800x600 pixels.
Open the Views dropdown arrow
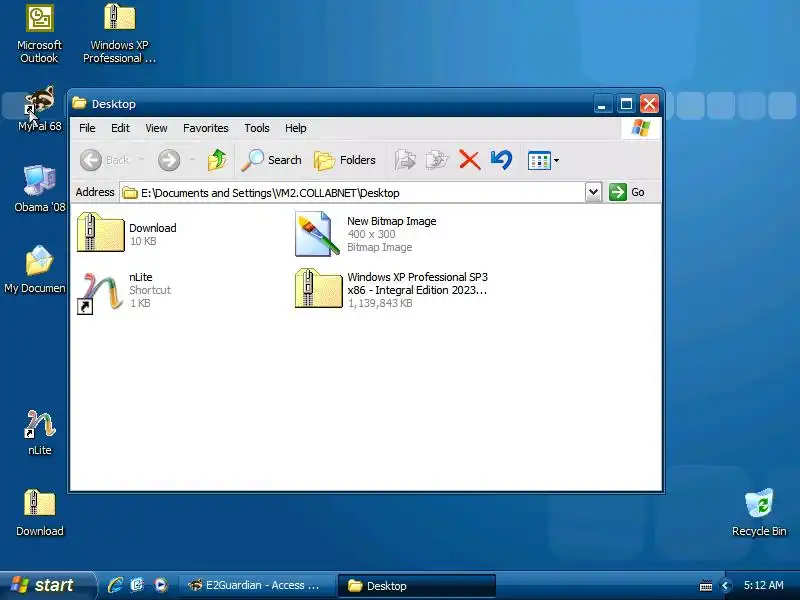coord(557,161)
